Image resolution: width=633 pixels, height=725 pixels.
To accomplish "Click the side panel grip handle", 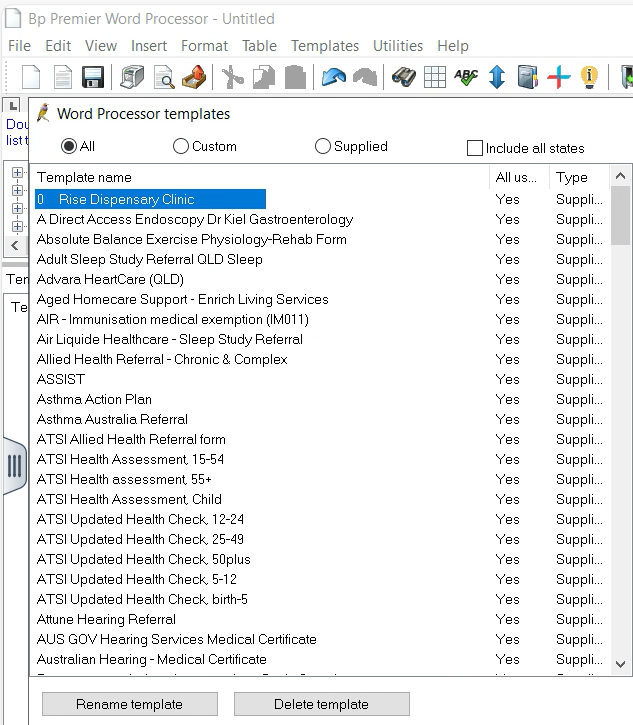I will 15,466.
